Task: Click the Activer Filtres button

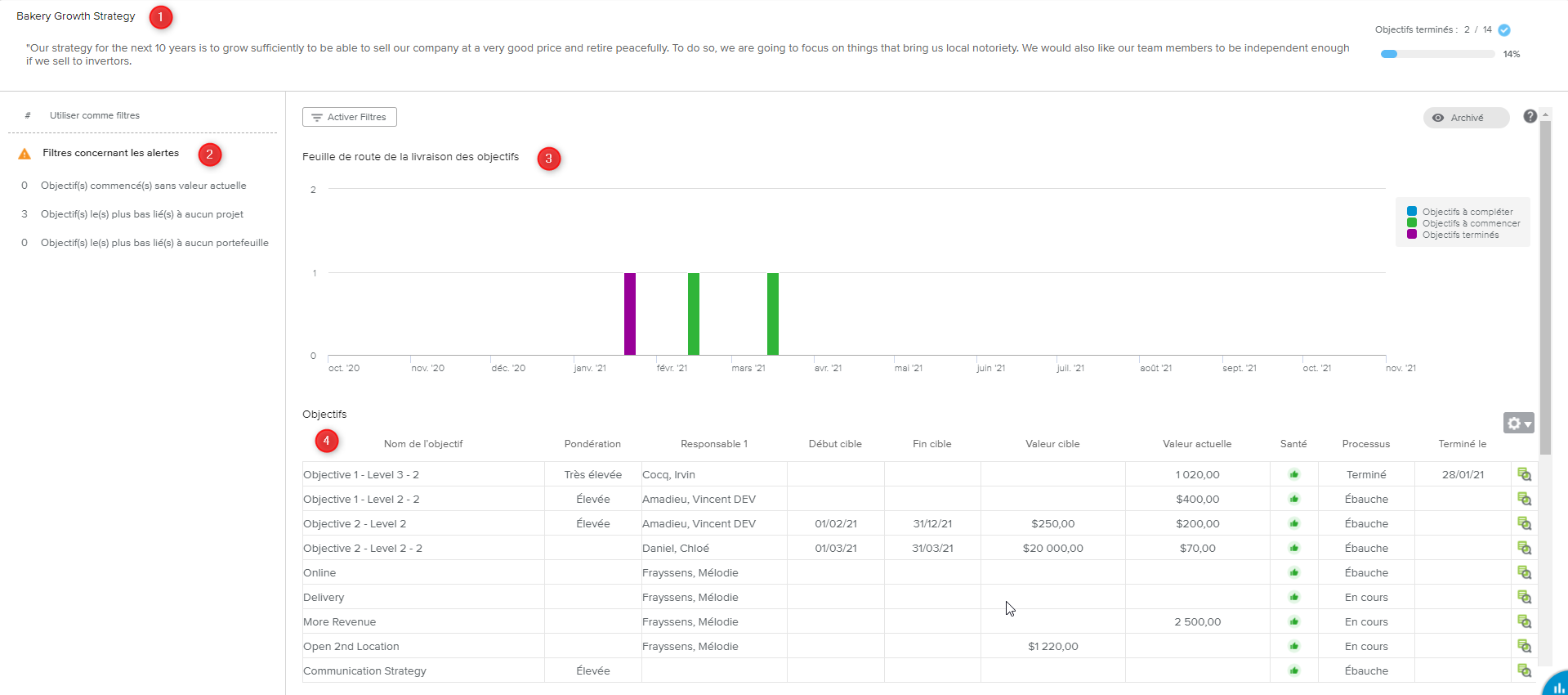Action: pyautogui.click(x=350, y=117)
